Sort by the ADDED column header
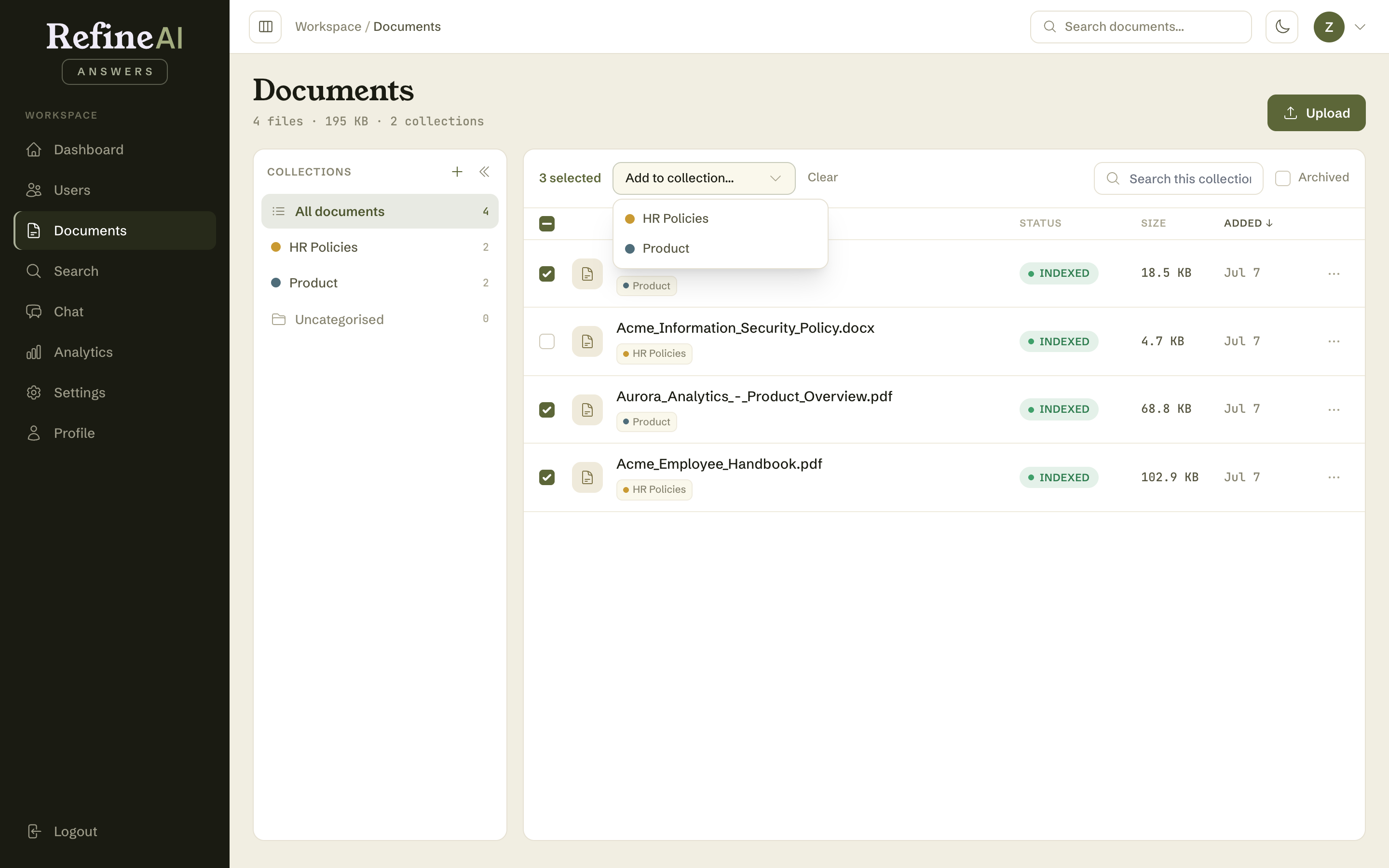This screenshot has height=868, width=1389. (x=1248, y=223)
